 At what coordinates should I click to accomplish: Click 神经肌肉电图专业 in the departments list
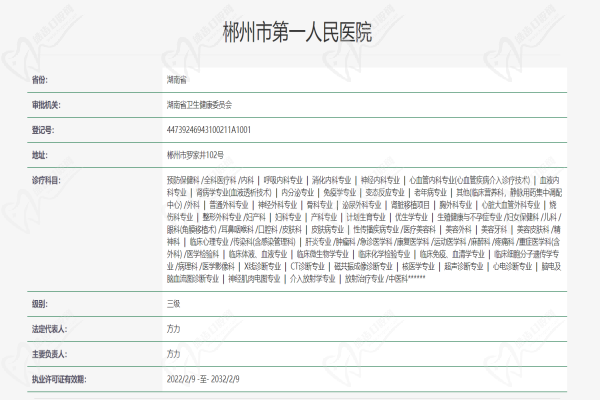254,279
